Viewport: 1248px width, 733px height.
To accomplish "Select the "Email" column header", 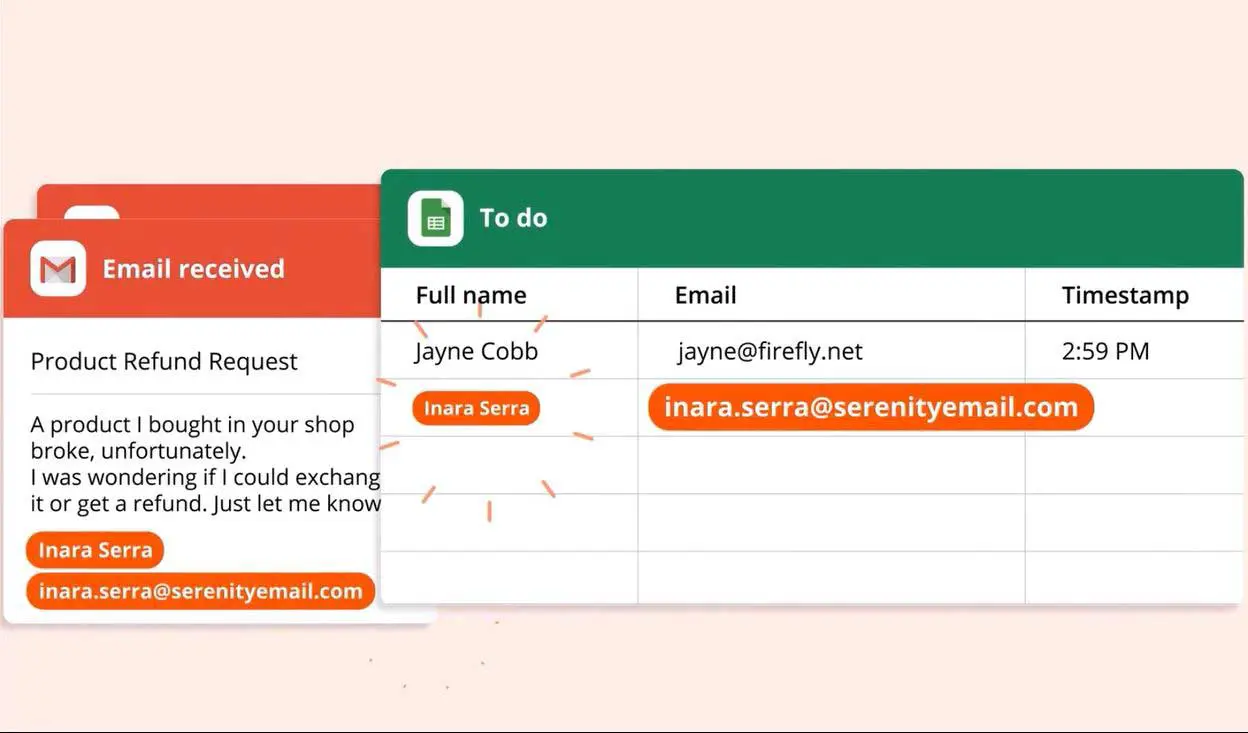I will [705, 296].
